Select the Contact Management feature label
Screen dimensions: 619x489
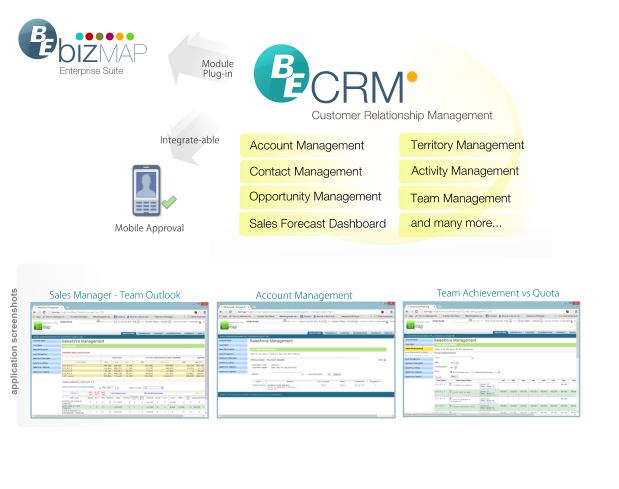[306, 172]
